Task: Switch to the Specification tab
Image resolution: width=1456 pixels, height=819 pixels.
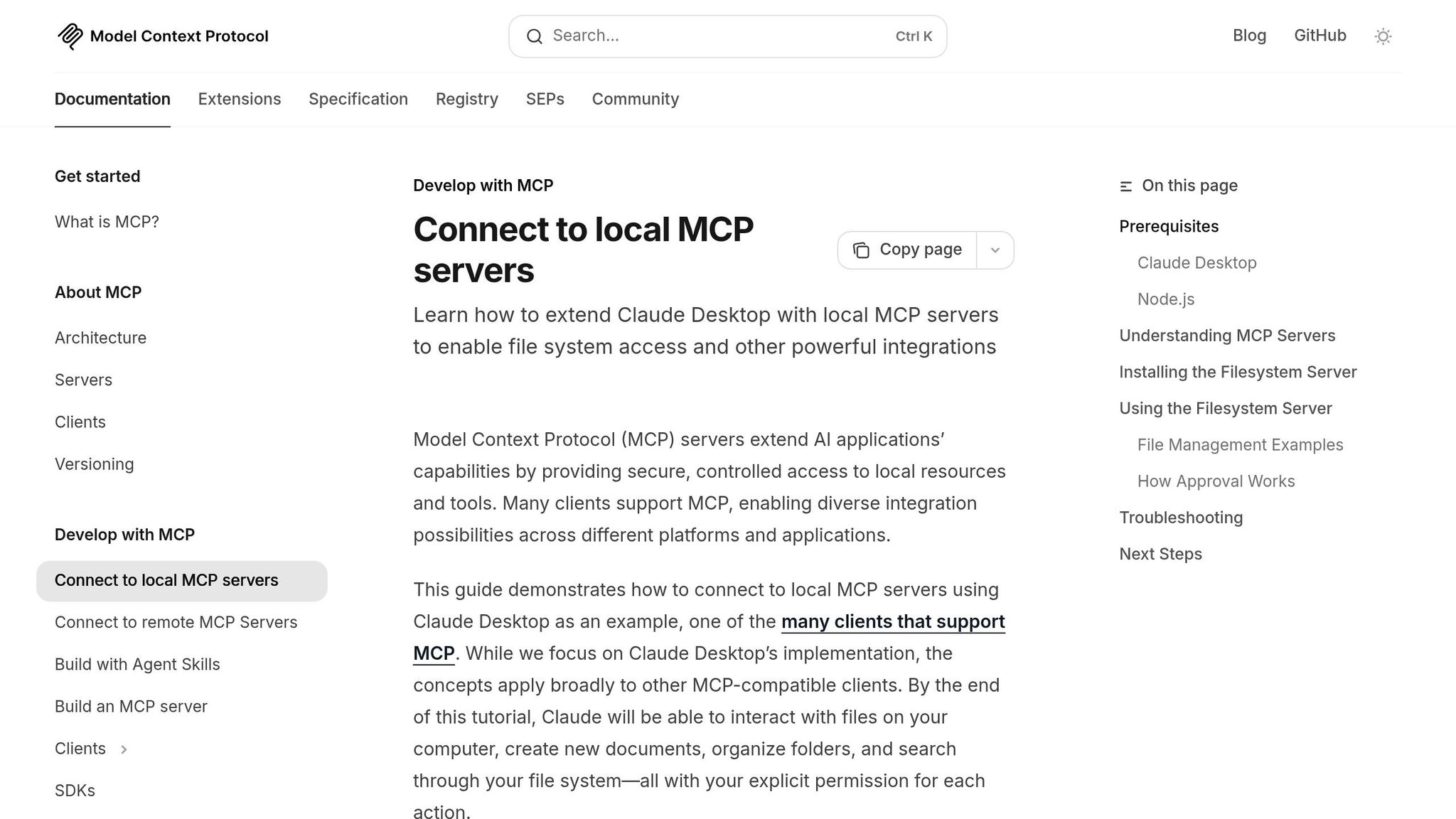Action: point(358,99)
